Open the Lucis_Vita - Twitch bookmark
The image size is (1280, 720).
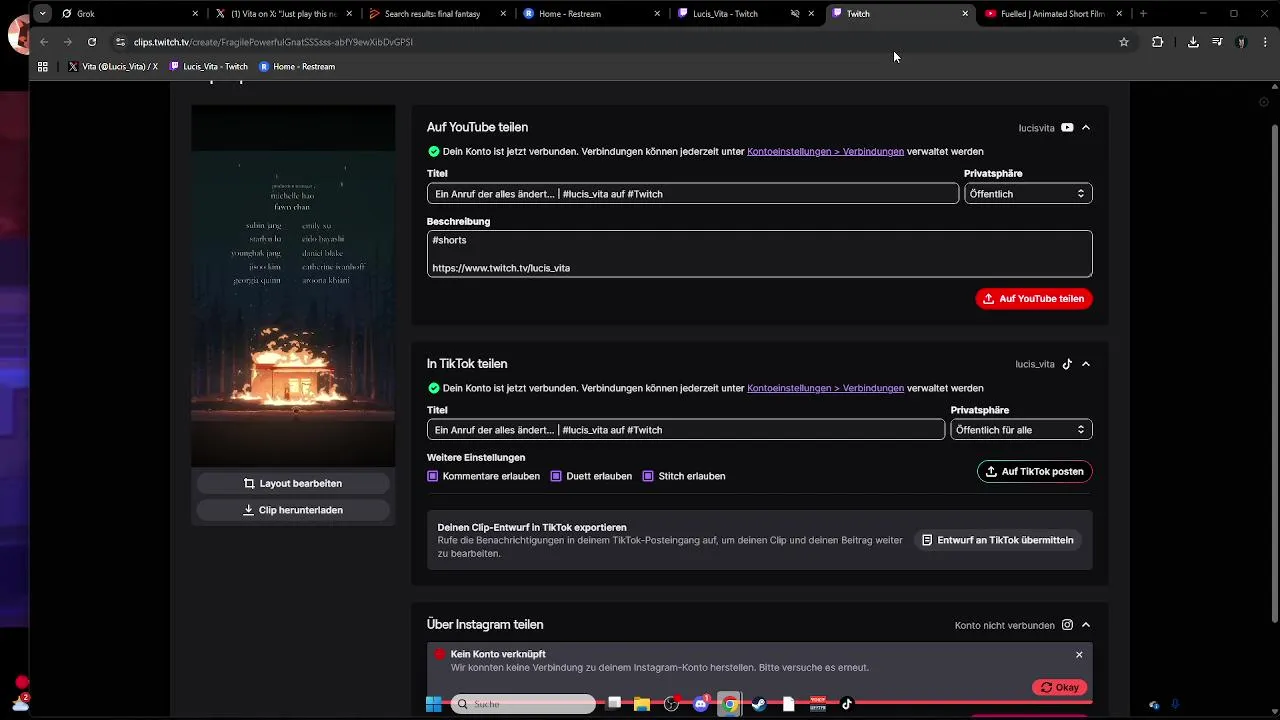click(x=209, y=67)
